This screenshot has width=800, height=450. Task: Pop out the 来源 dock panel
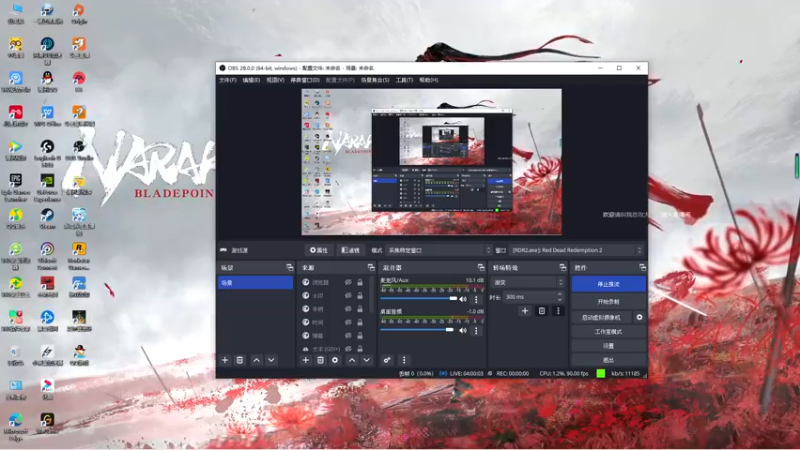[371, 267]
